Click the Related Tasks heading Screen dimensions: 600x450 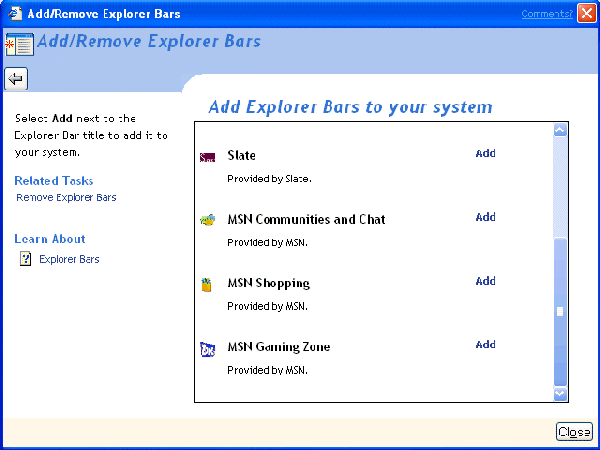54,181
